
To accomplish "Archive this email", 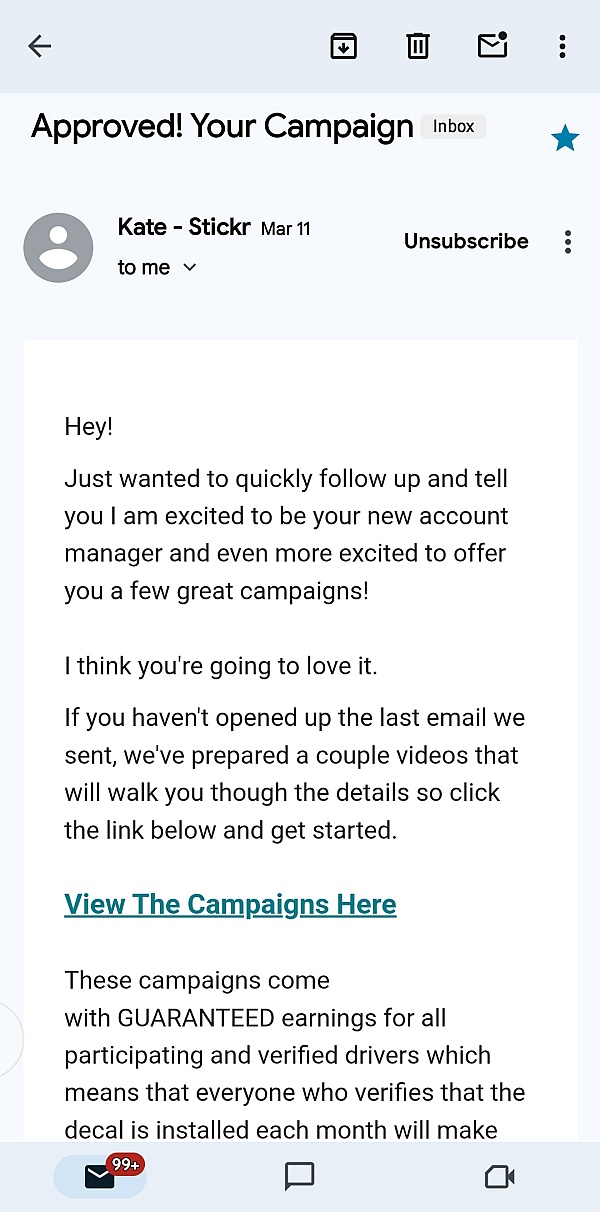I will (344, 46).
